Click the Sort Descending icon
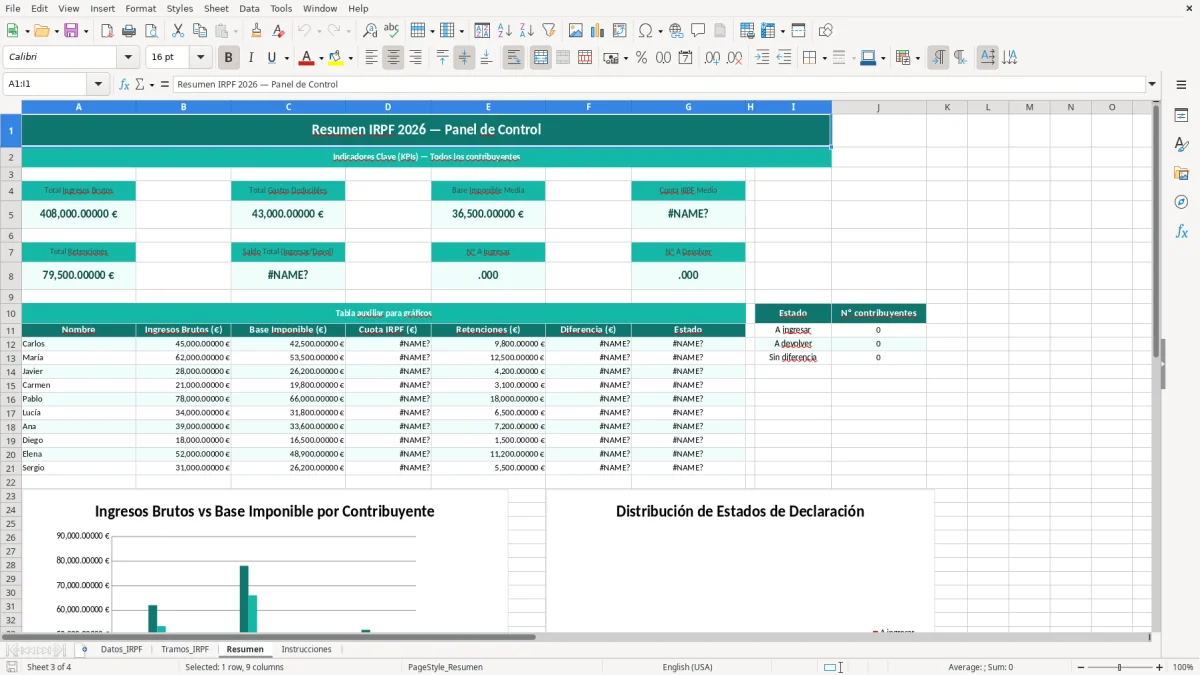Viewport: 1200px width, 675px height. click(x=526, y=31)
